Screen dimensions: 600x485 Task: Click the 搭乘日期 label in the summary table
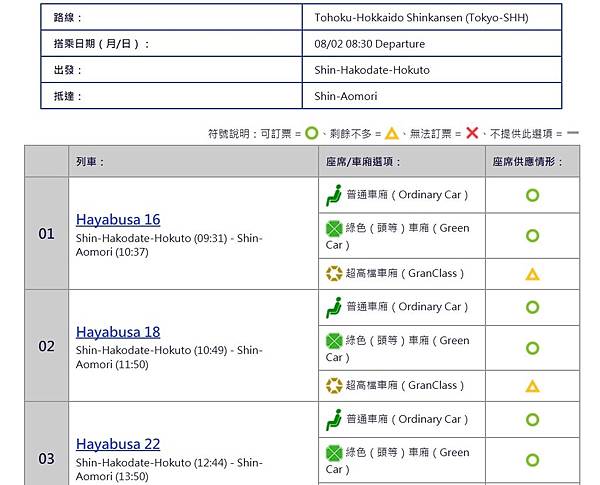(101, 44)
